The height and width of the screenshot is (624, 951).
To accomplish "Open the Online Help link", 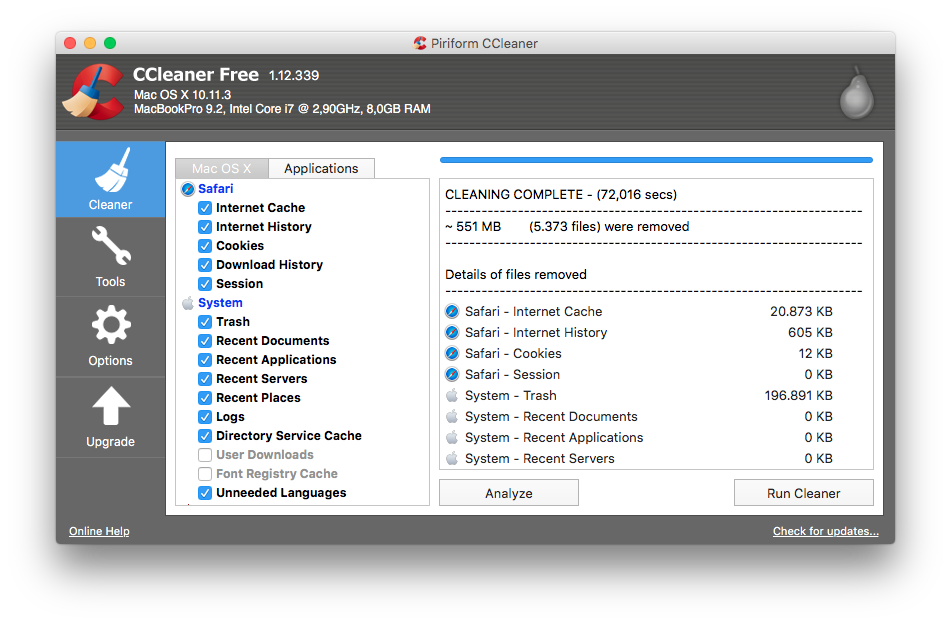I will tap(99, 531).
